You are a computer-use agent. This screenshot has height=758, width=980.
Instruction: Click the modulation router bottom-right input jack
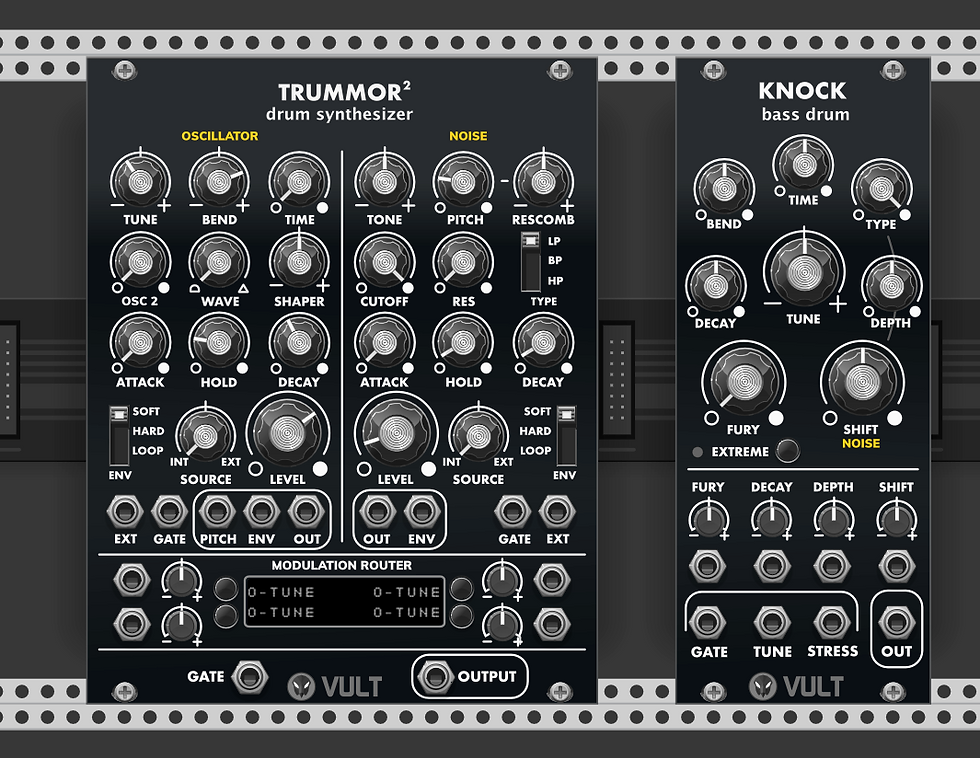[x=551, y=624]
